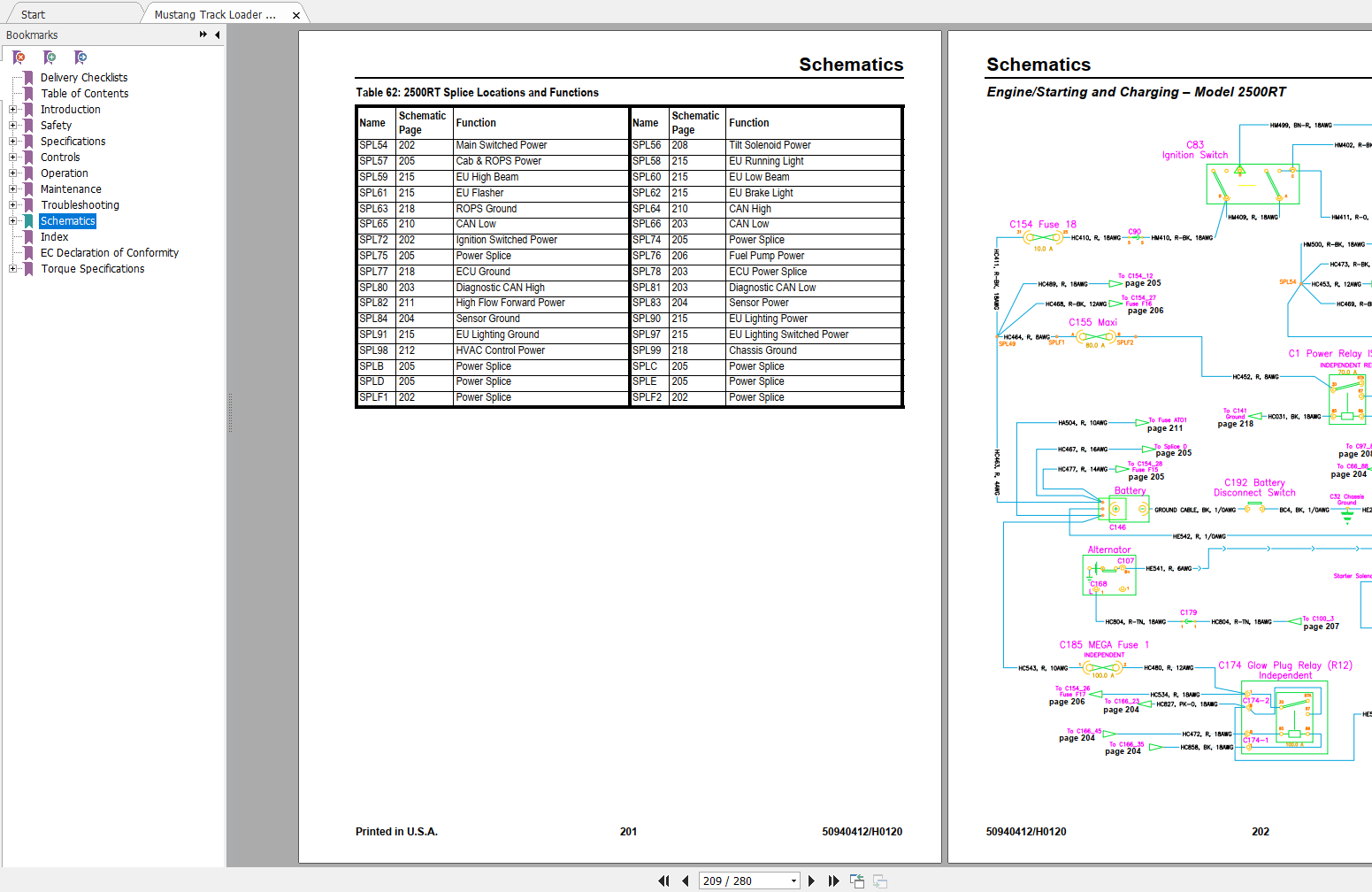The width and height of the screenshot is (1372, 892).
Task: Jump to the last page
Action: [833, 880]
